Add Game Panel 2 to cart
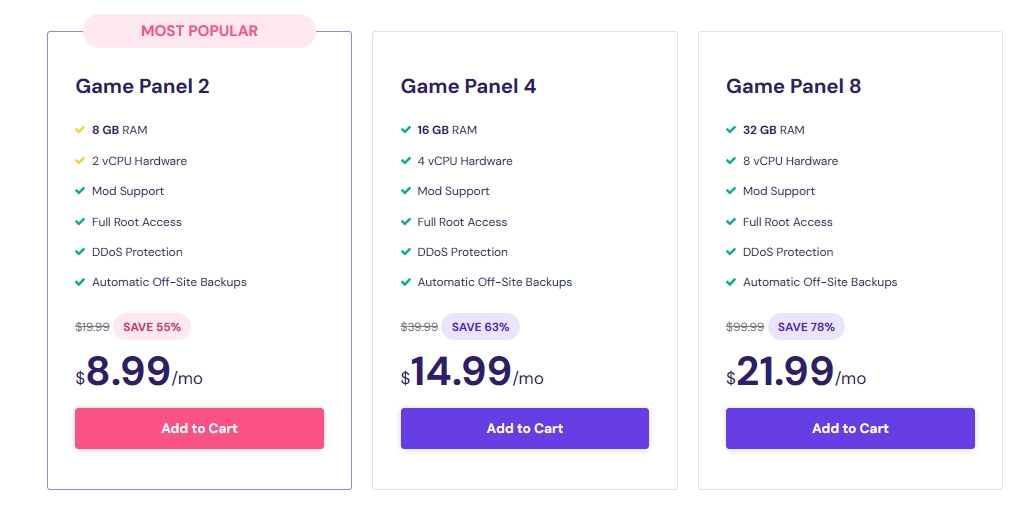The height and width of the screenshot is (505, 1030). 199,428
